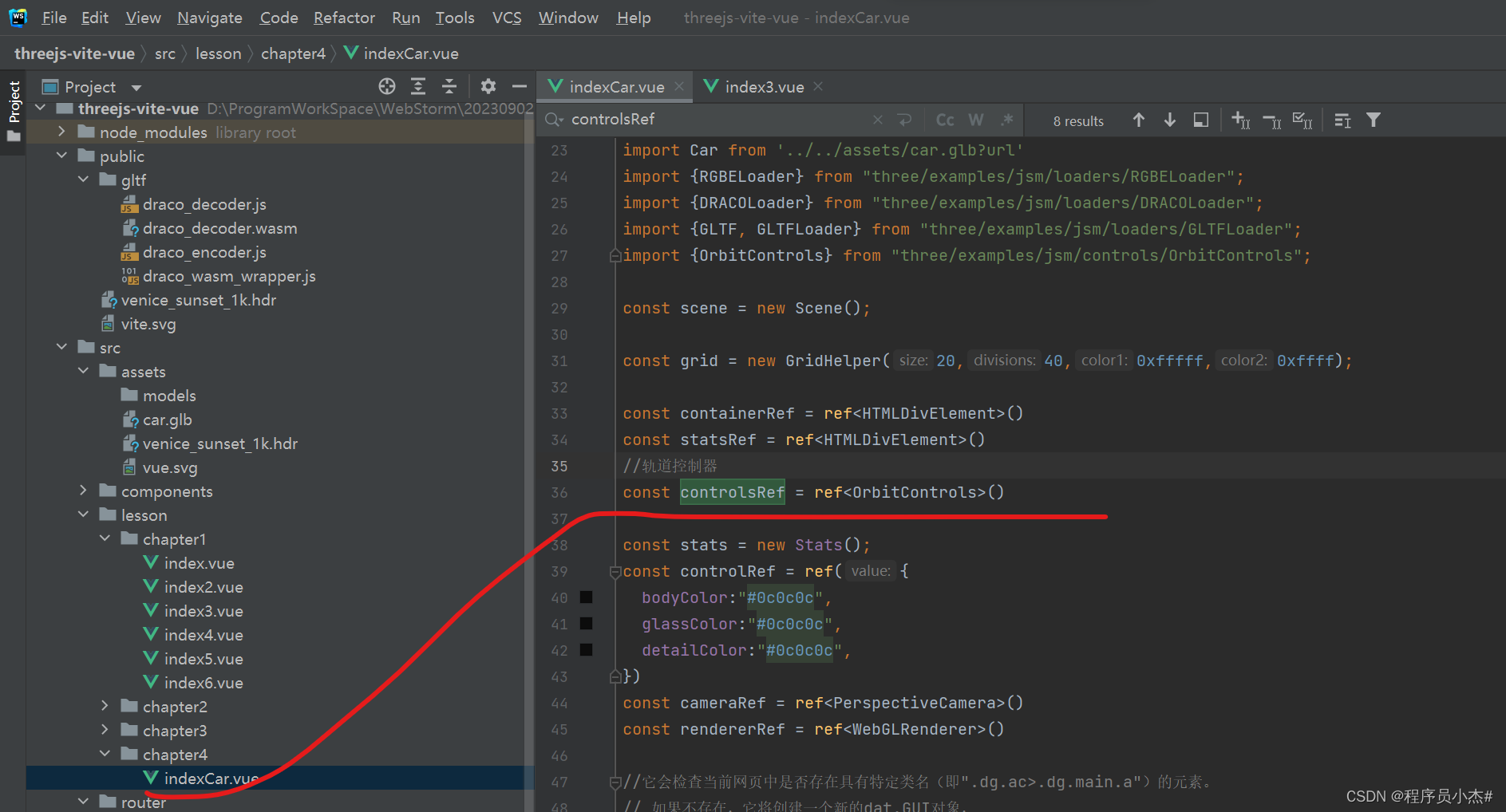
Task: Add selection for next occurrence icon
Action: 1241,120
